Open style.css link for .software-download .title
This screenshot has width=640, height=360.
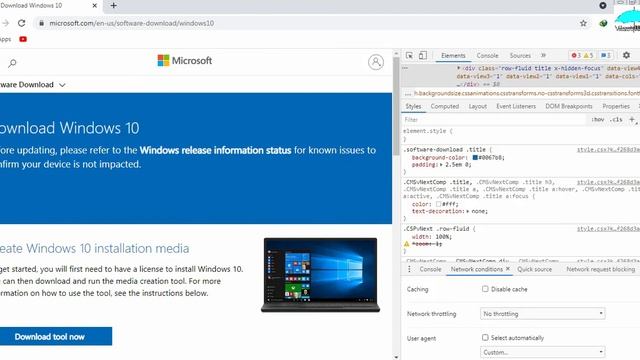coord(608,150)
